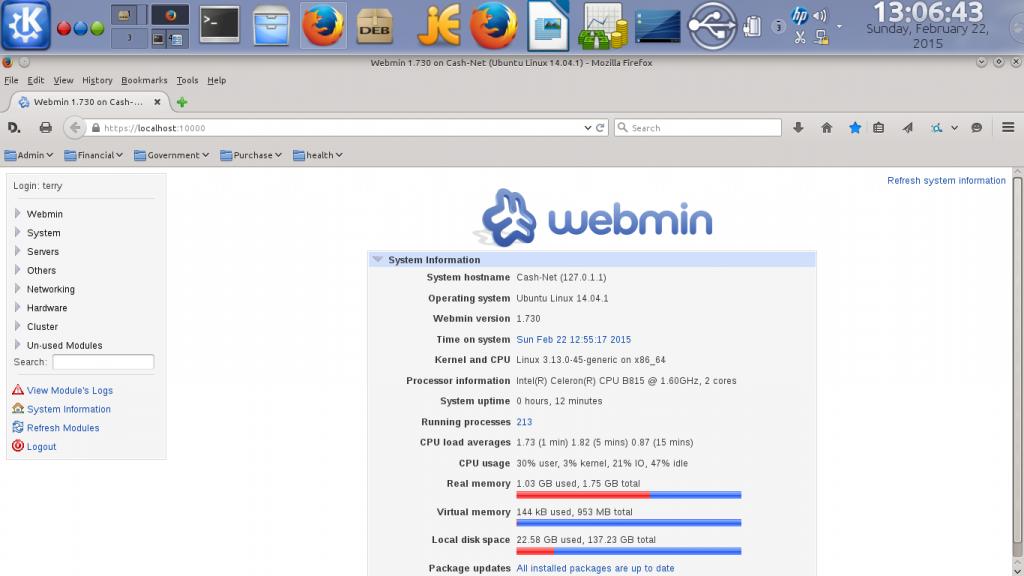This screenshot has height=576, width=1024.
Task: Open the Firefox hamburger menu
Action: 1008,128
